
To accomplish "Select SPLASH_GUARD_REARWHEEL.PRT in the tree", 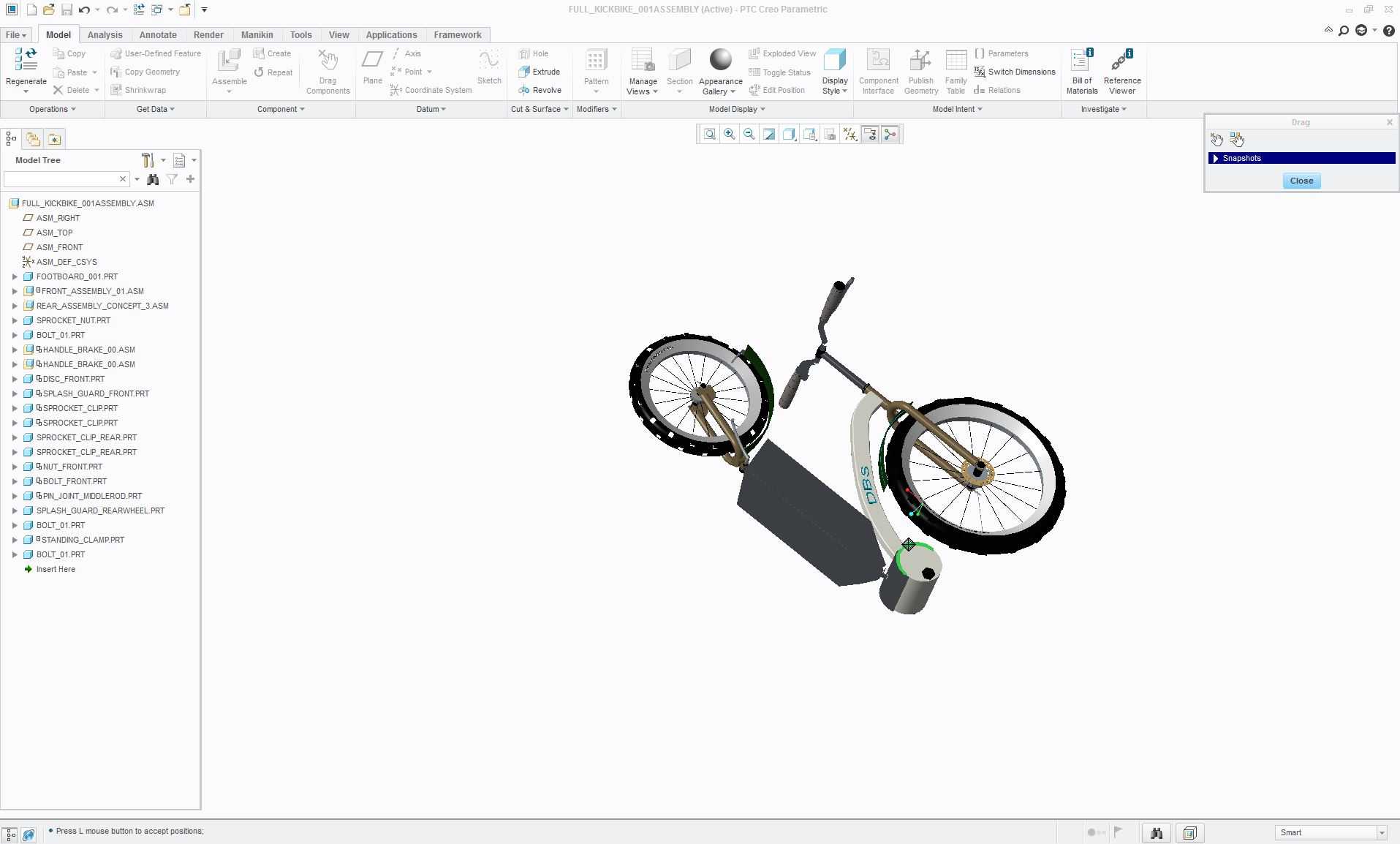I will coord(100,510).
